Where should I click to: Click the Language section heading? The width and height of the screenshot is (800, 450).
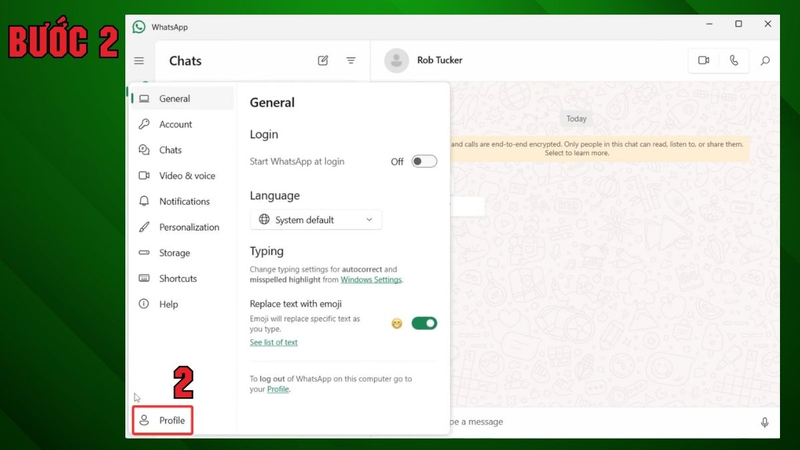[x=274, y=195]
